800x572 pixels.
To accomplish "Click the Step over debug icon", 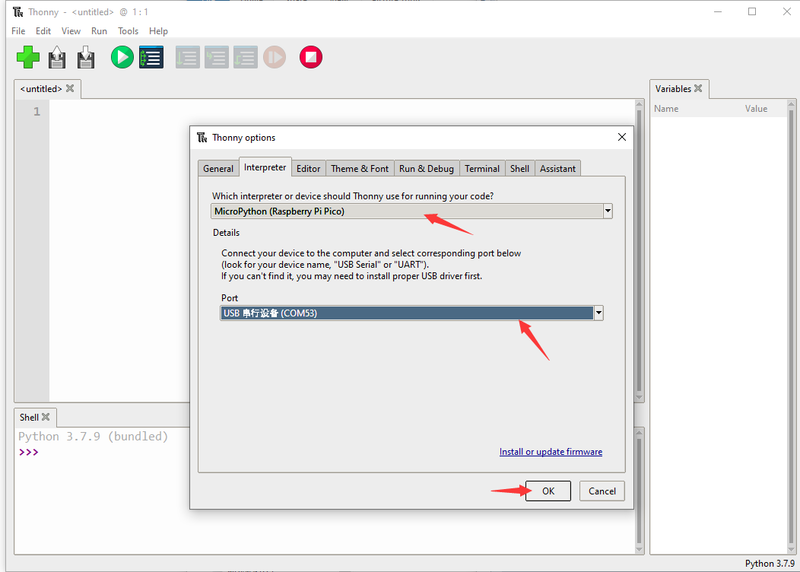I will 187,57.
